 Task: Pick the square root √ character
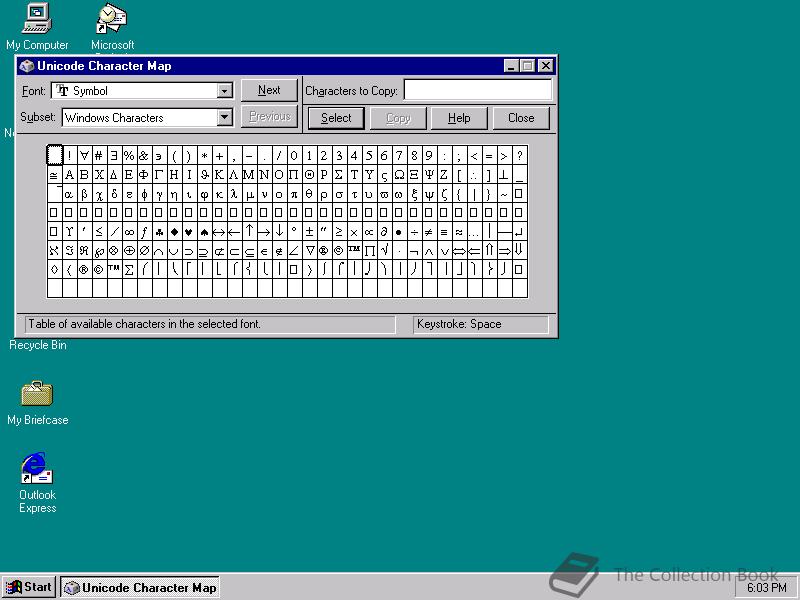pyautogui.click(x=384, y=251)
